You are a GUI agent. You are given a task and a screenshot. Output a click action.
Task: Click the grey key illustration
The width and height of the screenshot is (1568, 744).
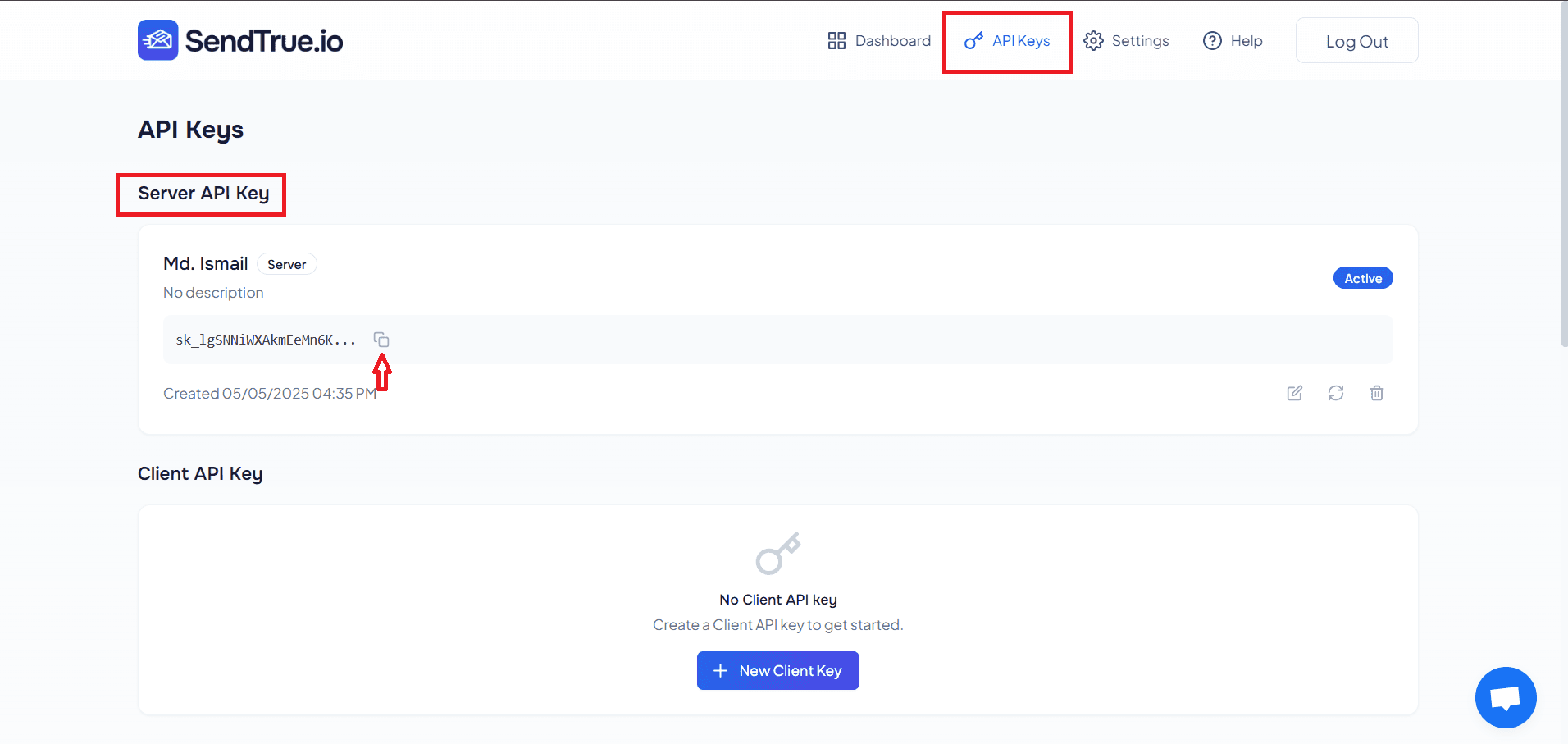tap(777, 553)
